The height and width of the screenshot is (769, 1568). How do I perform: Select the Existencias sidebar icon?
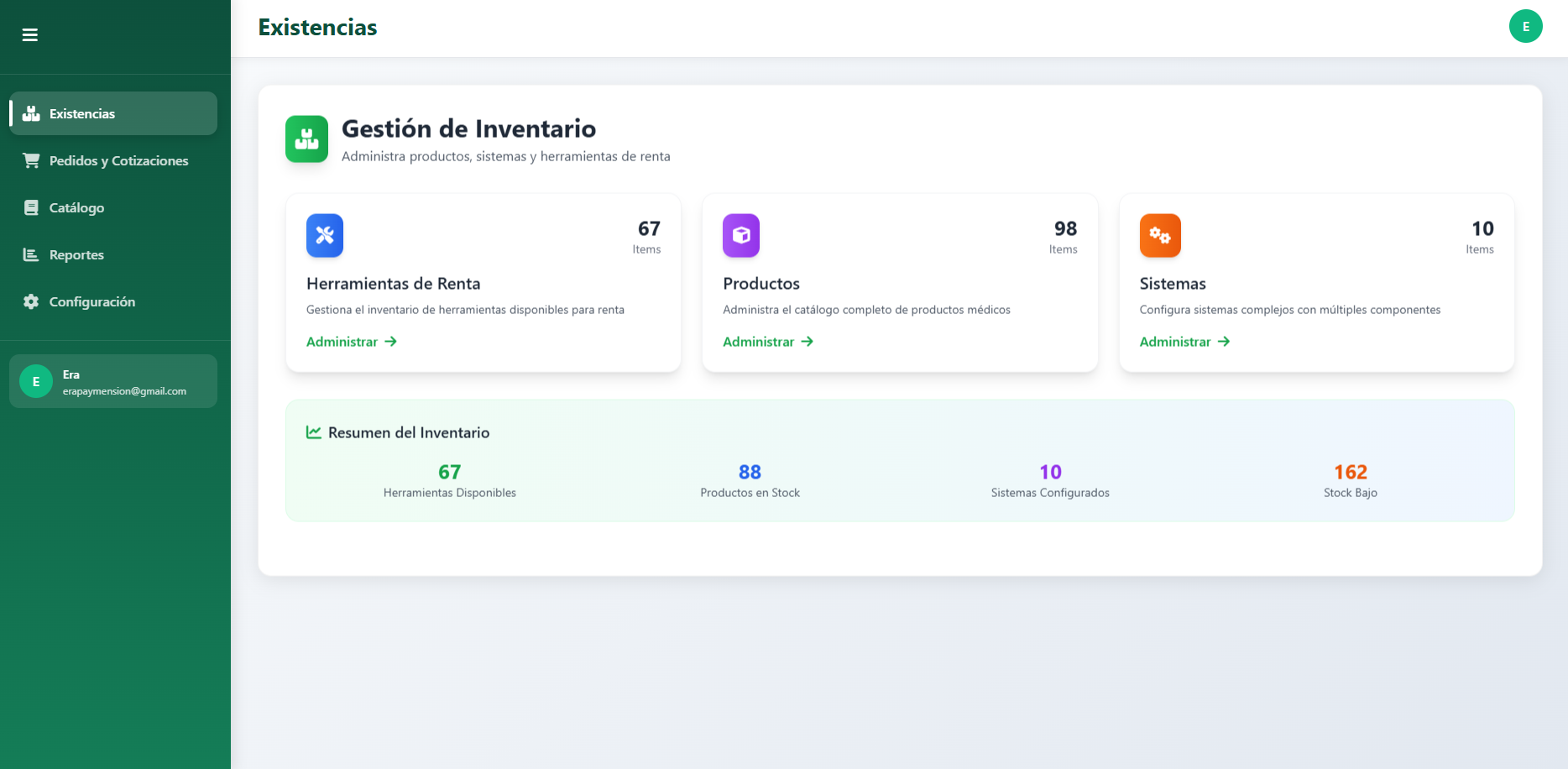[x=31, y=113]
